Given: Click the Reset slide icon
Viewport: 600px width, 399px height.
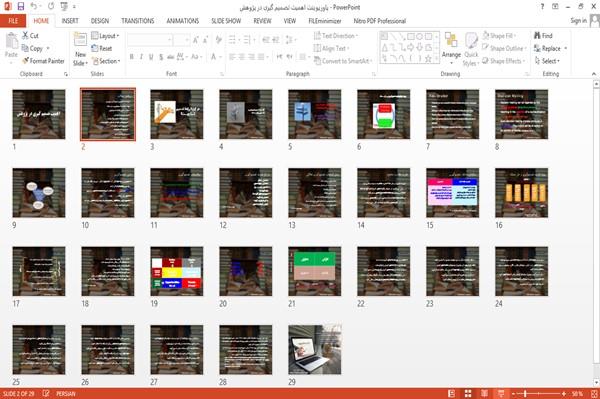Looking at the screenshot, I should (x=95, y=48).
